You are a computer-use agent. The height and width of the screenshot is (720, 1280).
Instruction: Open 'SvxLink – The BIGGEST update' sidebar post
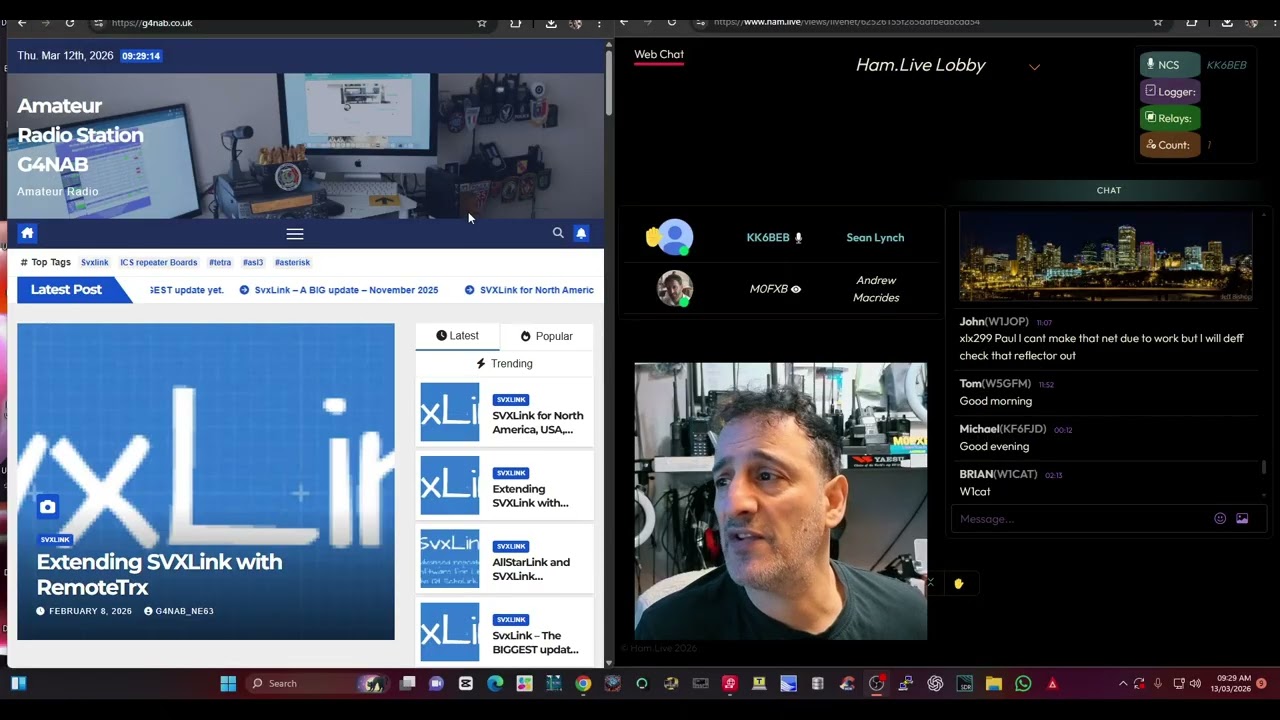535,642
